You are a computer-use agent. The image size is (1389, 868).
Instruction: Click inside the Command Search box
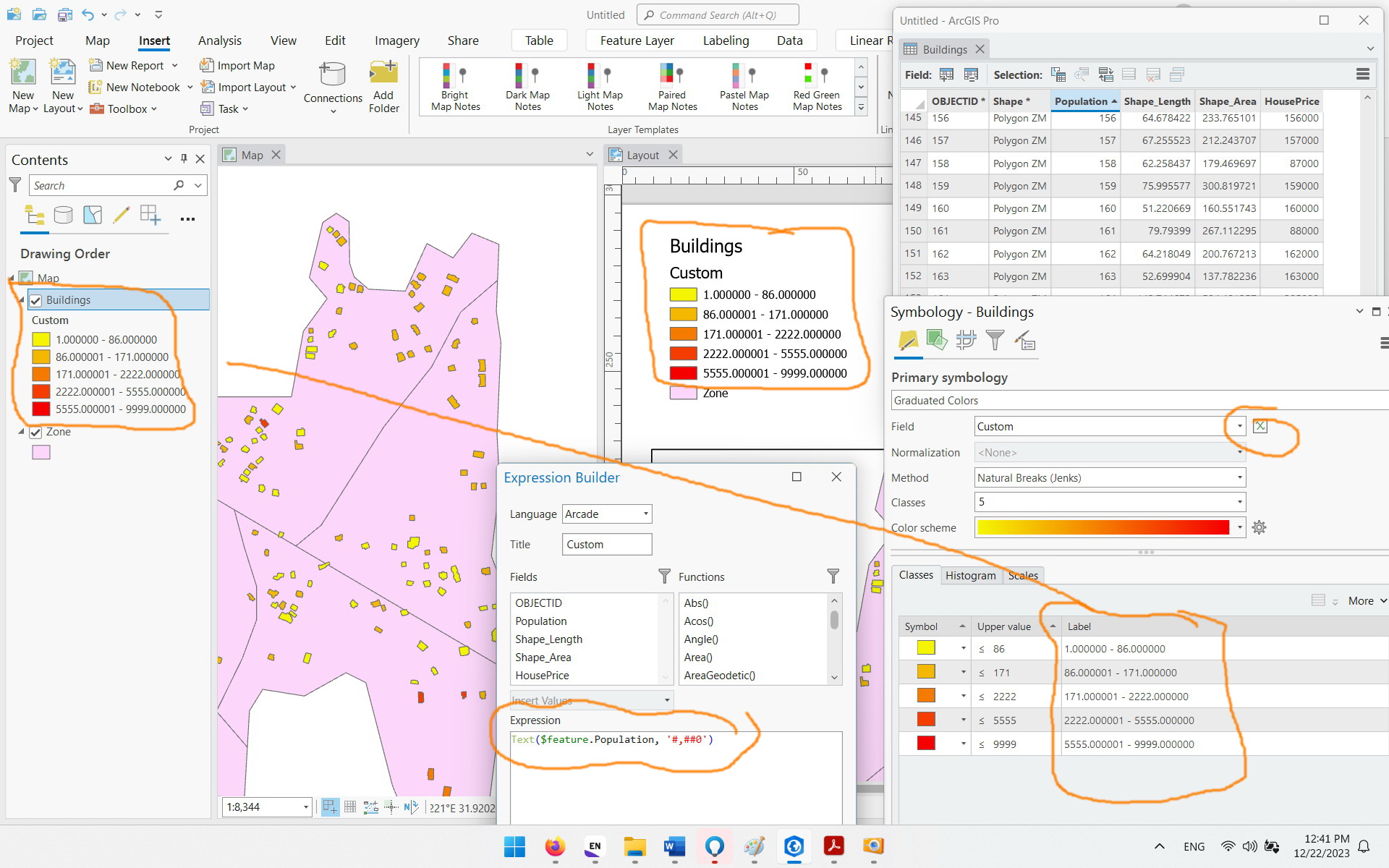coord(718,14)
